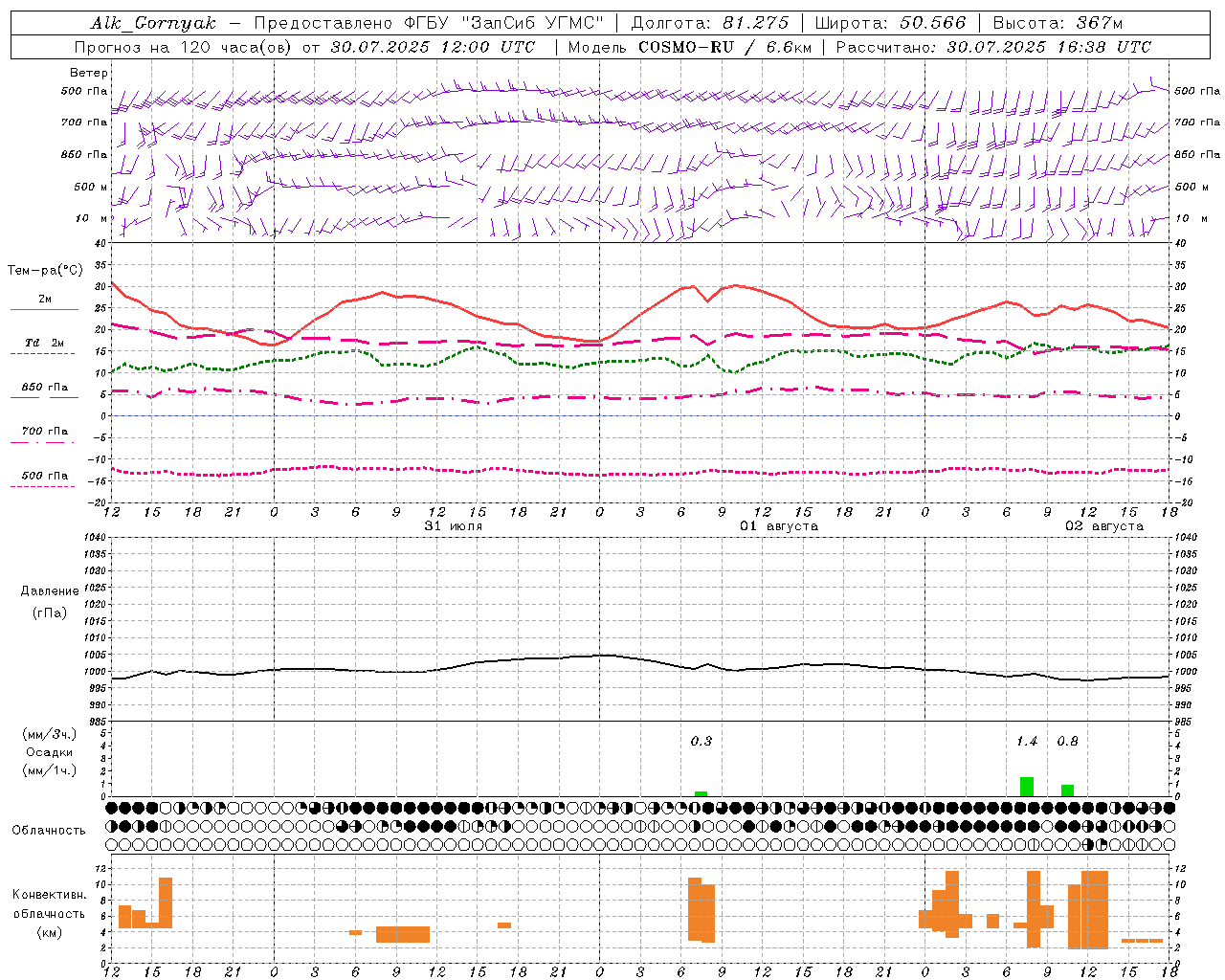The width and height of the screenshot is (1225, 980).
Task: Click the small green precipitation bar under 0.3
Action: coord(702,794)
